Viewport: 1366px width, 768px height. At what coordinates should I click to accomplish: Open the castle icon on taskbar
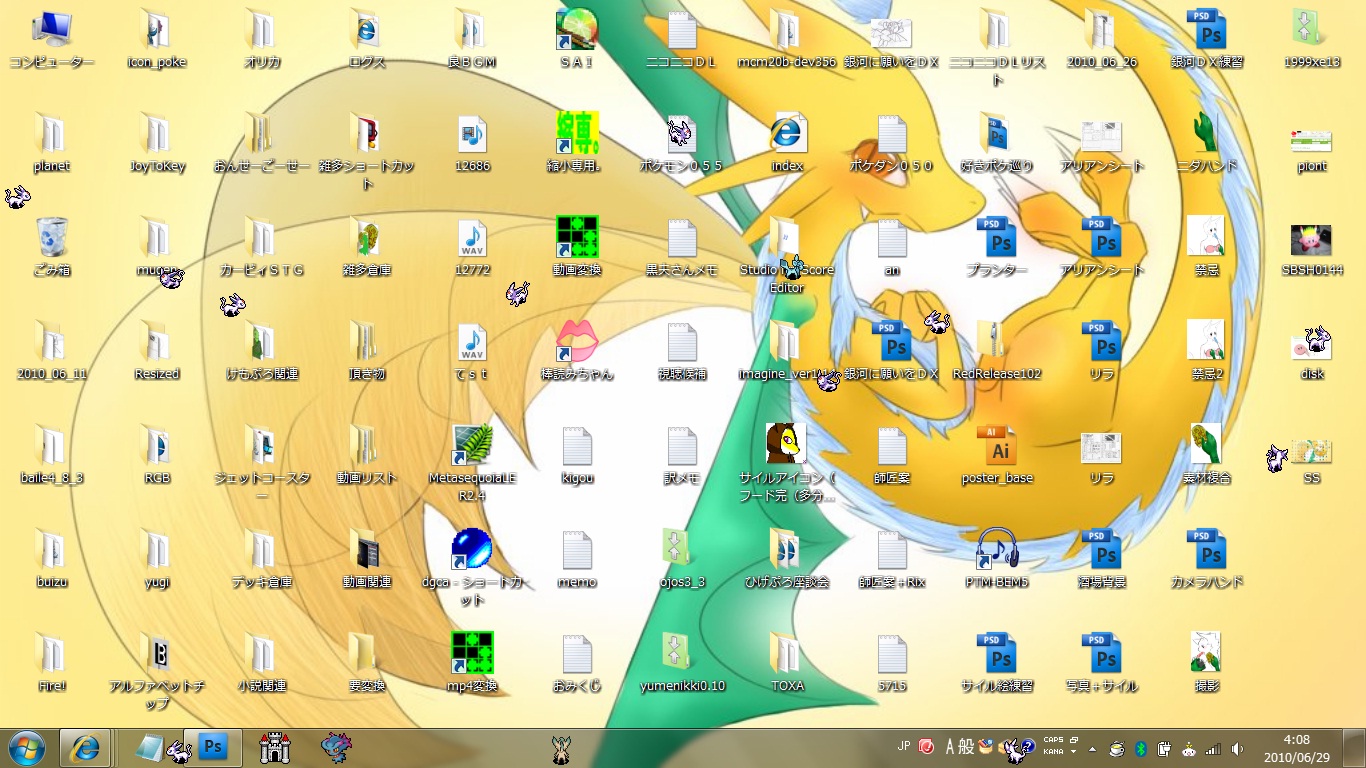[275, 747]
